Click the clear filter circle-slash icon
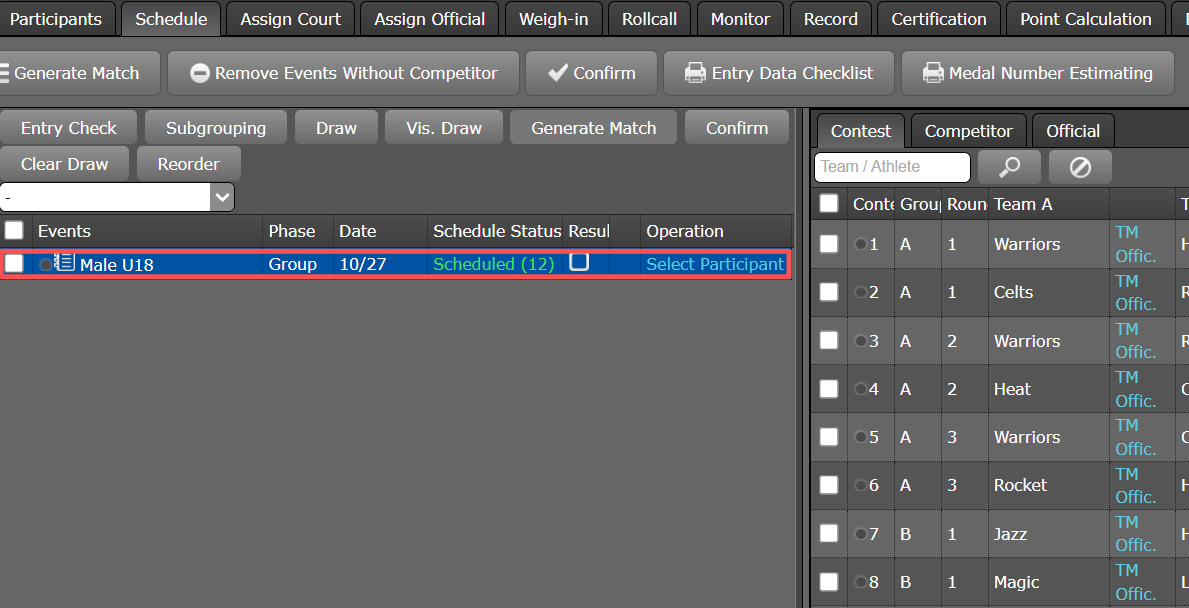The image size is (1189, 608). [1080, 167]
